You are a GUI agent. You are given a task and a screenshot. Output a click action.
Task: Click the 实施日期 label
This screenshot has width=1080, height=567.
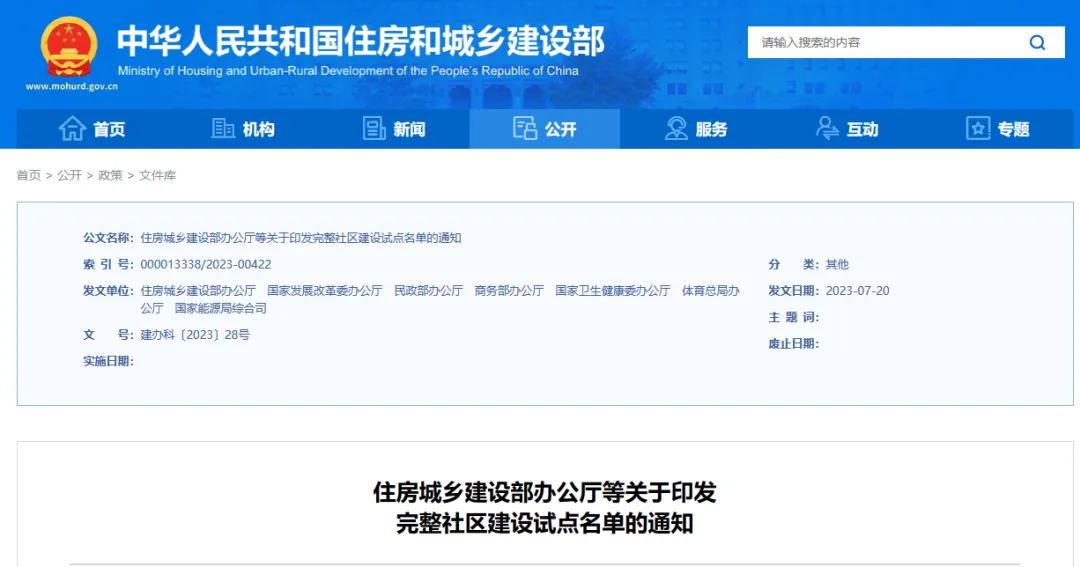[x=108, y=361]
